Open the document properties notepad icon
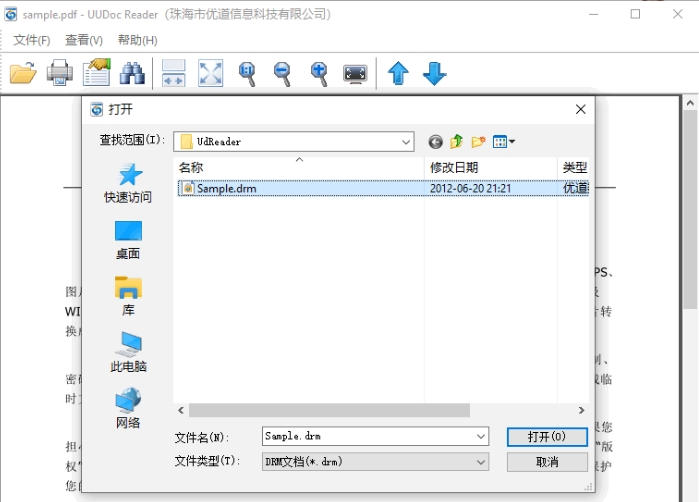699x502 pixels. [x=97, y=72]
